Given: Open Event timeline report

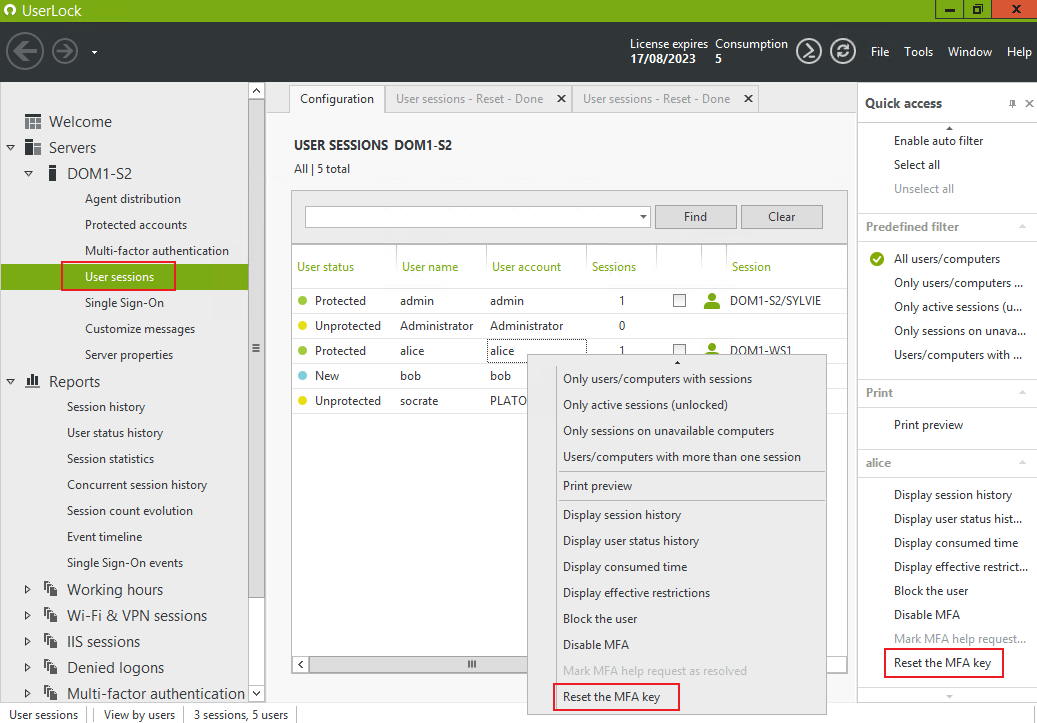Looking at the screenshot, I should pyautogui.click(x=104, y=536).
